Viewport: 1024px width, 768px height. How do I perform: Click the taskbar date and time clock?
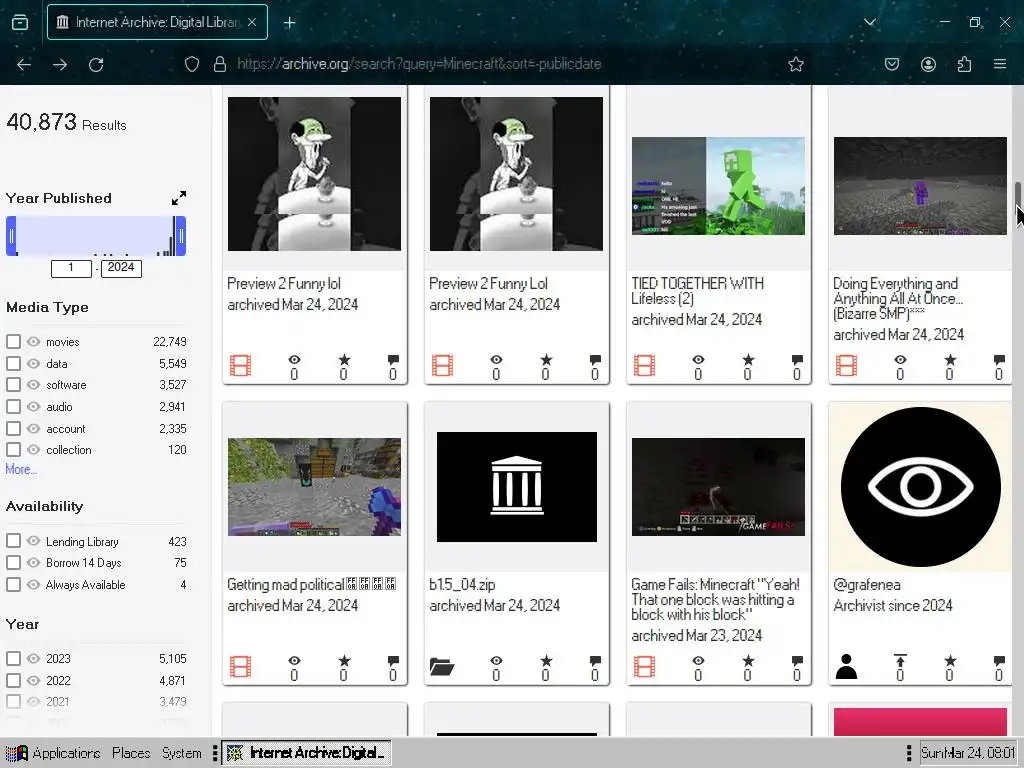pyautogui.click(x=968, y=753)
